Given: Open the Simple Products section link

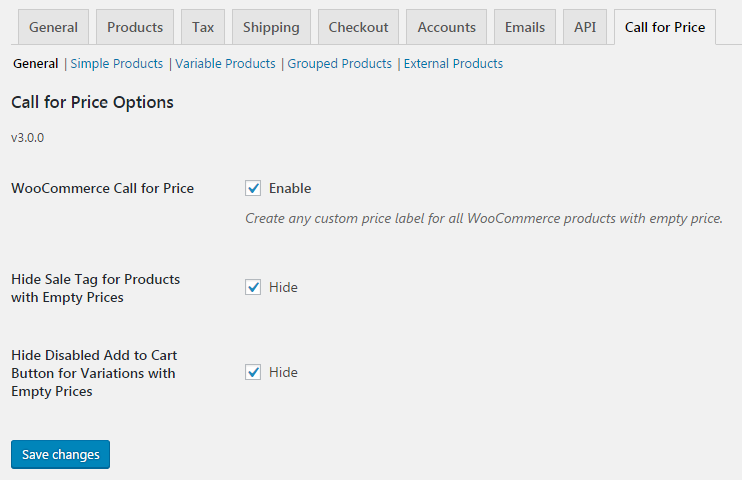Looking at the screenshot, I should pyautogui.click(x=116, y=63).
